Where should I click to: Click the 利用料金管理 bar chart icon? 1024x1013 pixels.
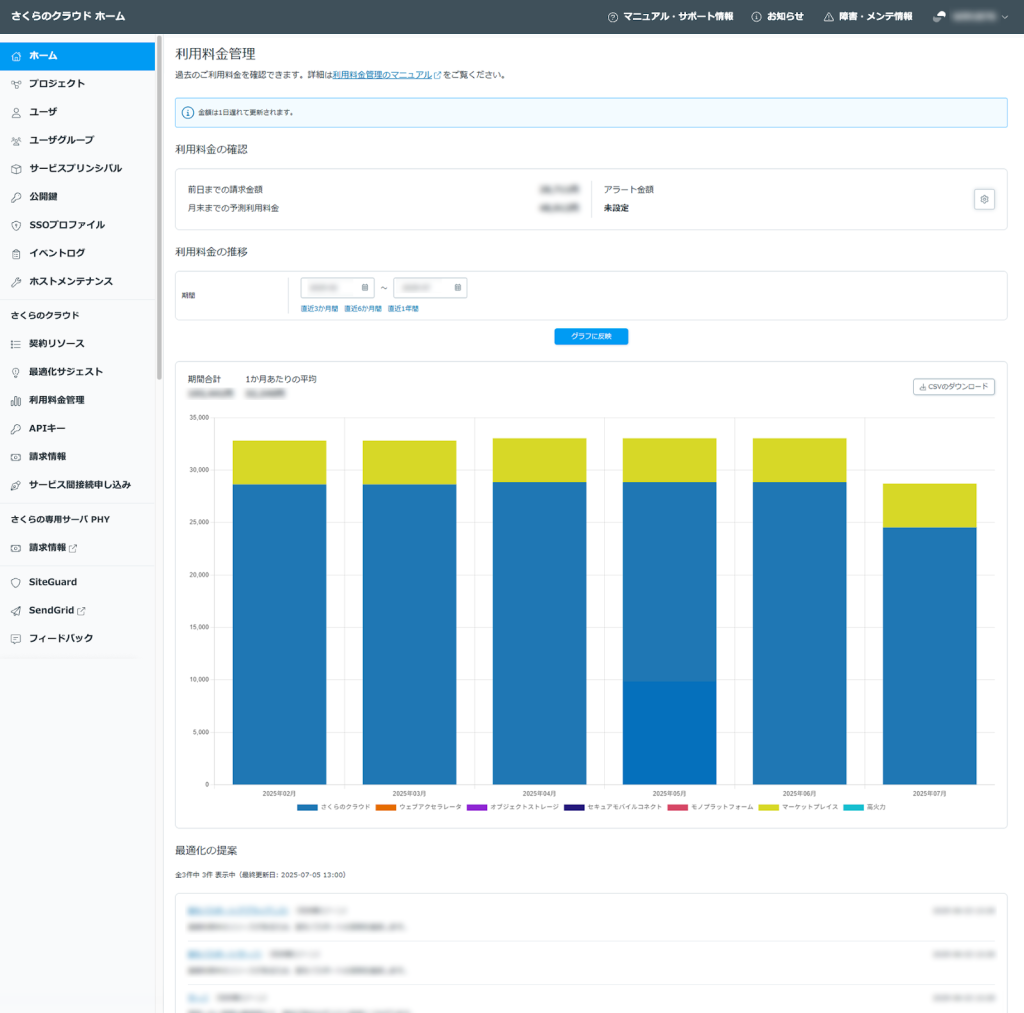click(x=16, y=400)
